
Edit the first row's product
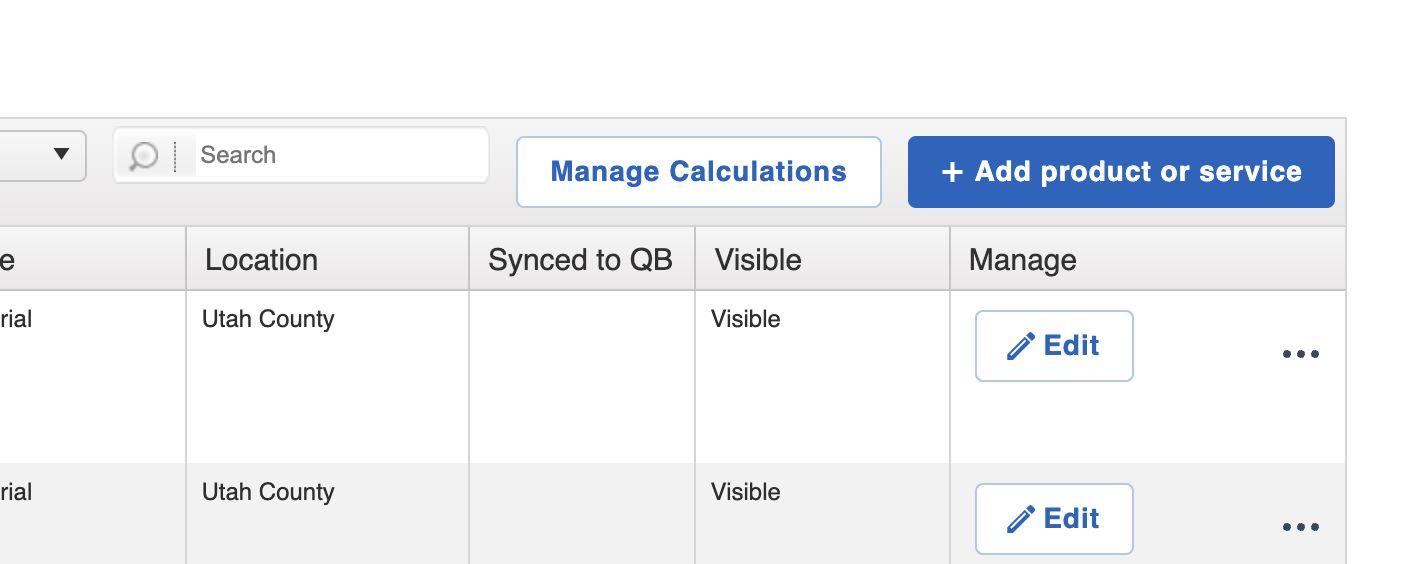(1054, 346)
